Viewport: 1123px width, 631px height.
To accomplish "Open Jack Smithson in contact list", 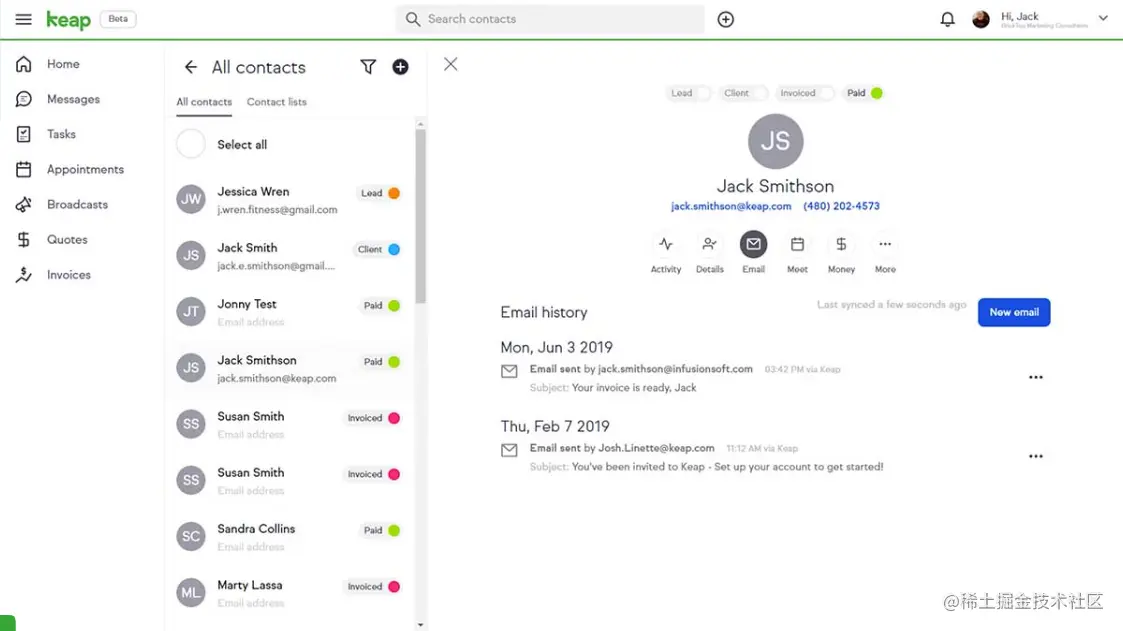I will (x=290, y=367).
